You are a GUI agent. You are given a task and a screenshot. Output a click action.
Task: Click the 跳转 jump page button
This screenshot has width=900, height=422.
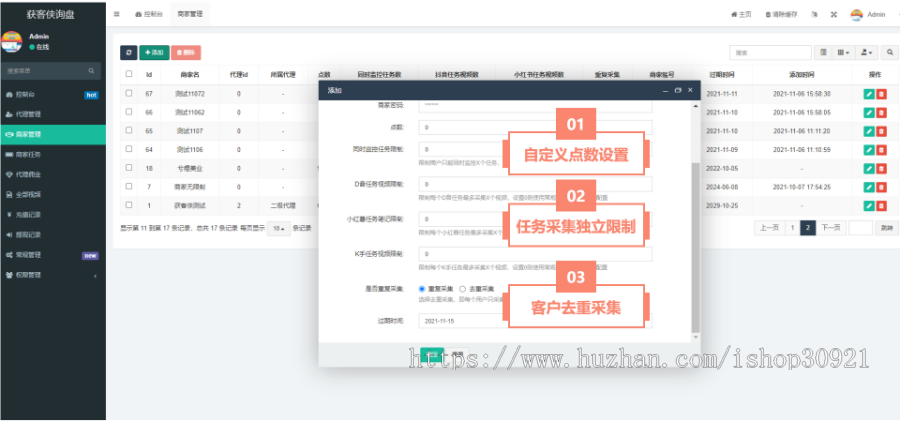887,228
